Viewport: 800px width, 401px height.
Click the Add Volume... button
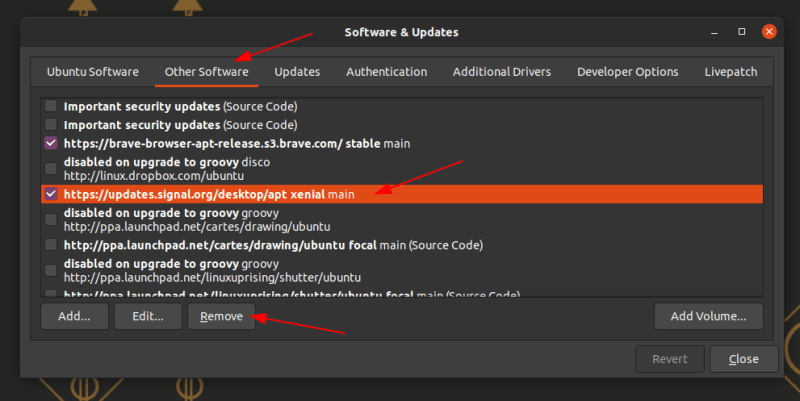708,317
